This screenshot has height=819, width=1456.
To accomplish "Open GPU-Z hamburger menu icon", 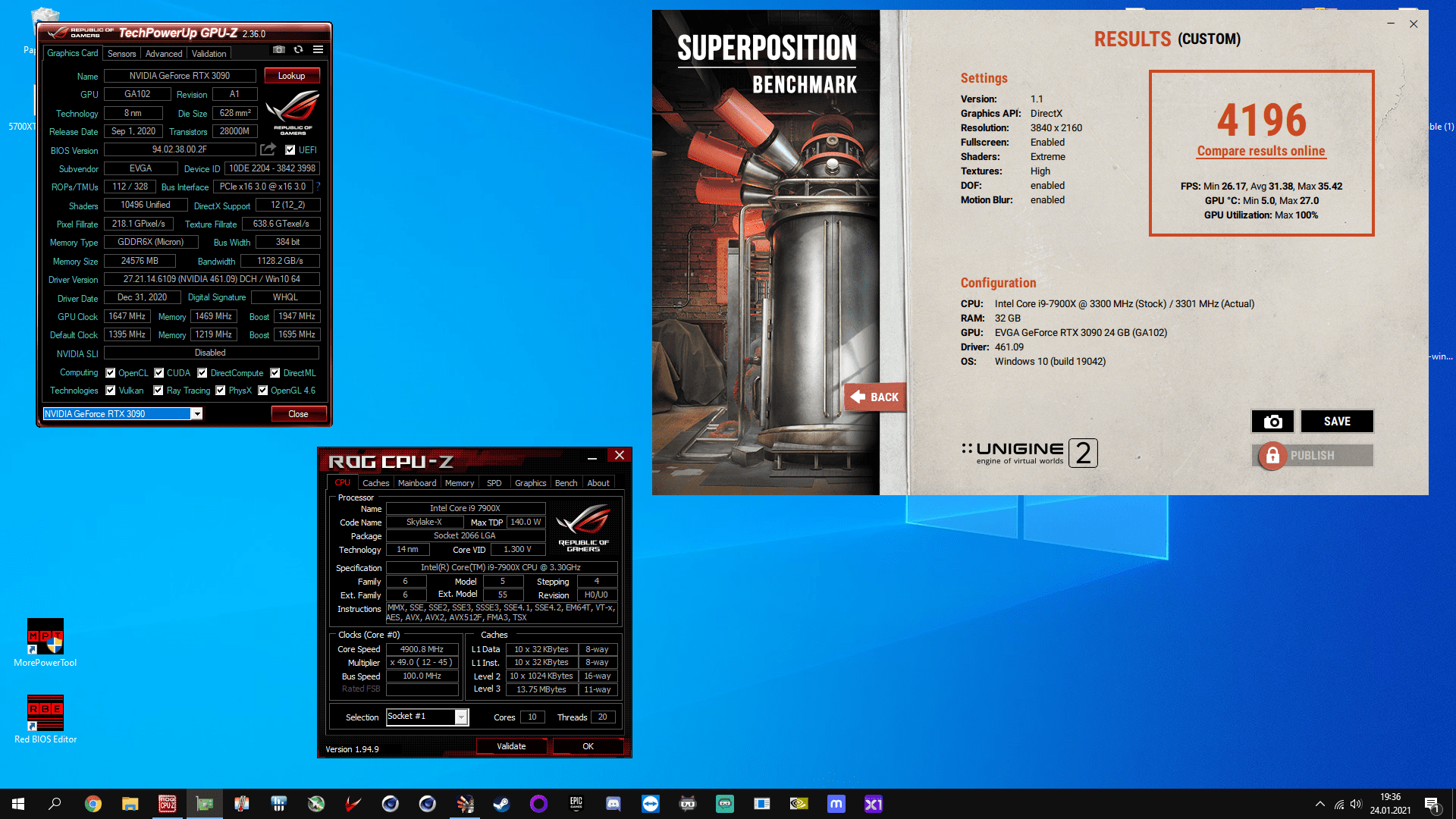I will click(x=318, y=50).
